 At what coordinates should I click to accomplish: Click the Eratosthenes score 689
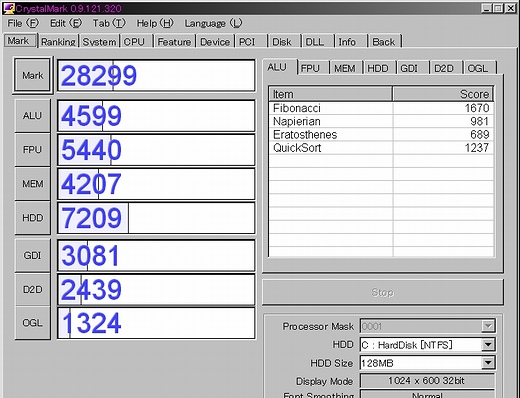tap(480, 135)
